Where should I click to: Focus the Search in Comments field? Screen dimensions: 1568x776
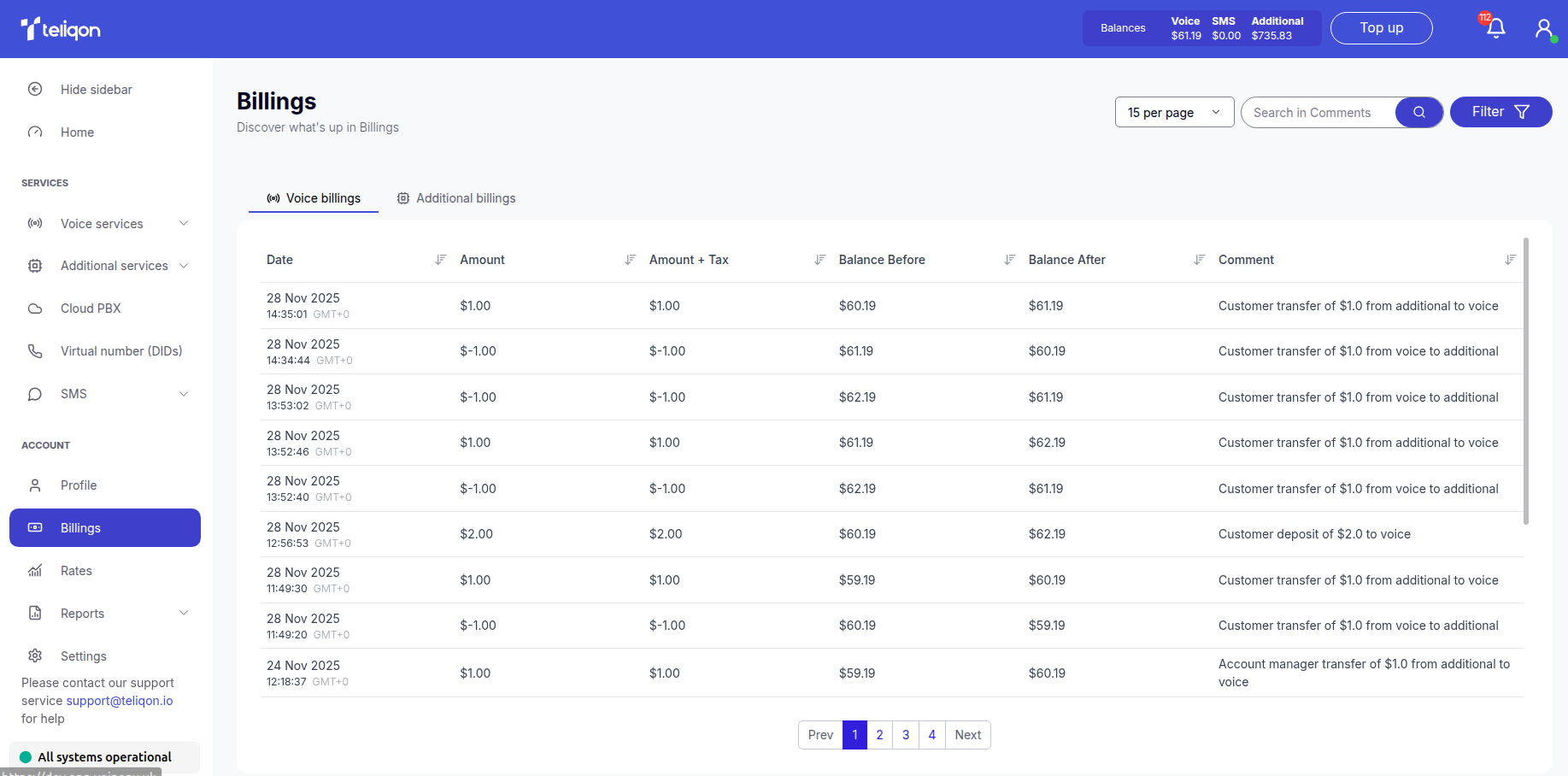click(1318, 113)
